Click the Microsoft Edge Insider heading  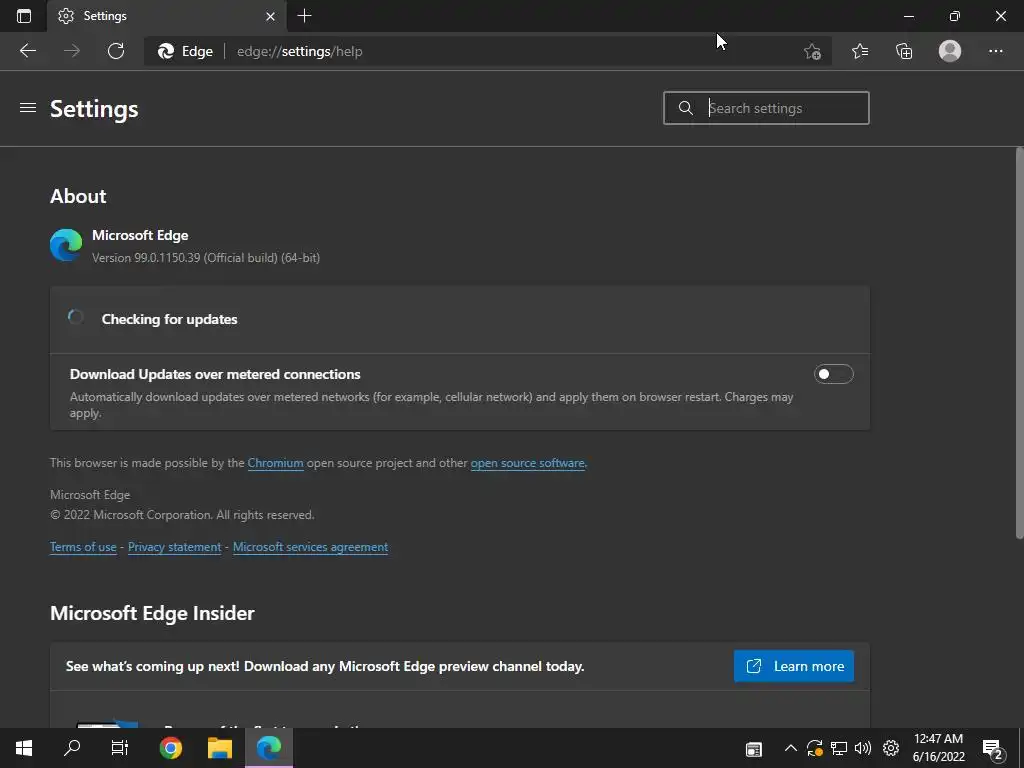click(152, 613)
